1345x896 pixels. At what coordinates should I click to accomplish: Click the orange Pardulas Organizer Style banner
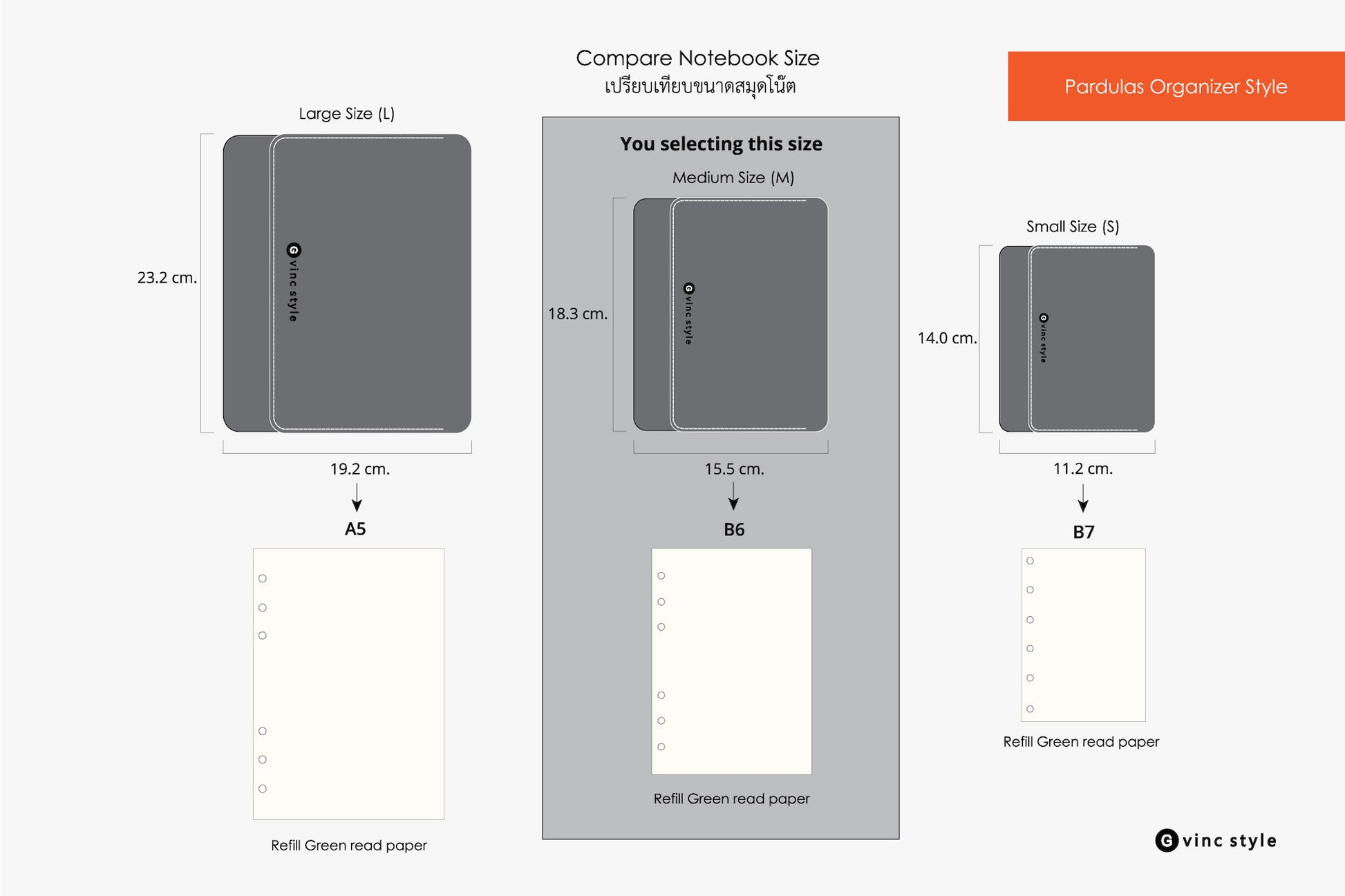tap(1176, 86)
